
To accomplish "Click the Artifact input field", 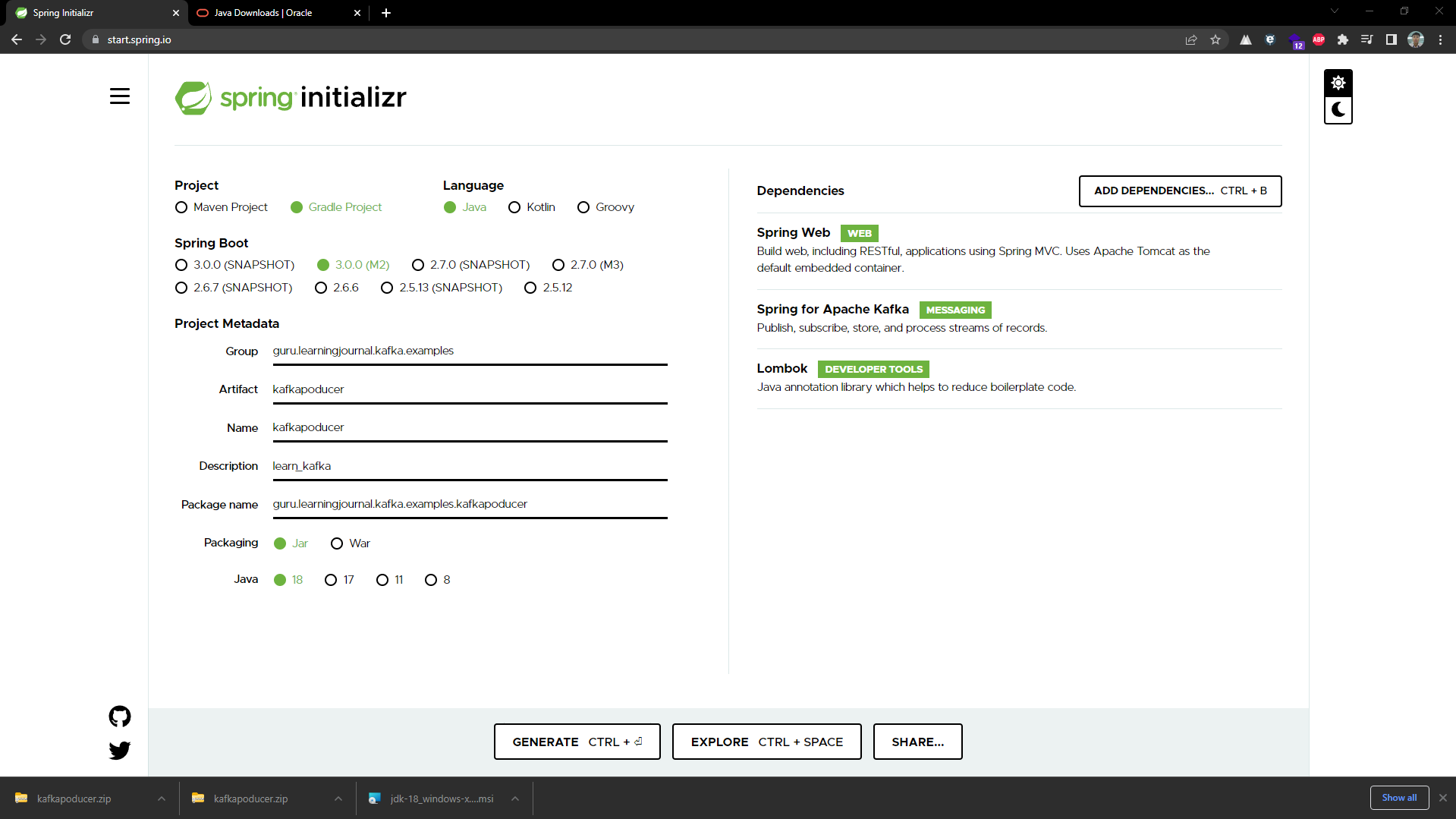I will click(470, 389).
